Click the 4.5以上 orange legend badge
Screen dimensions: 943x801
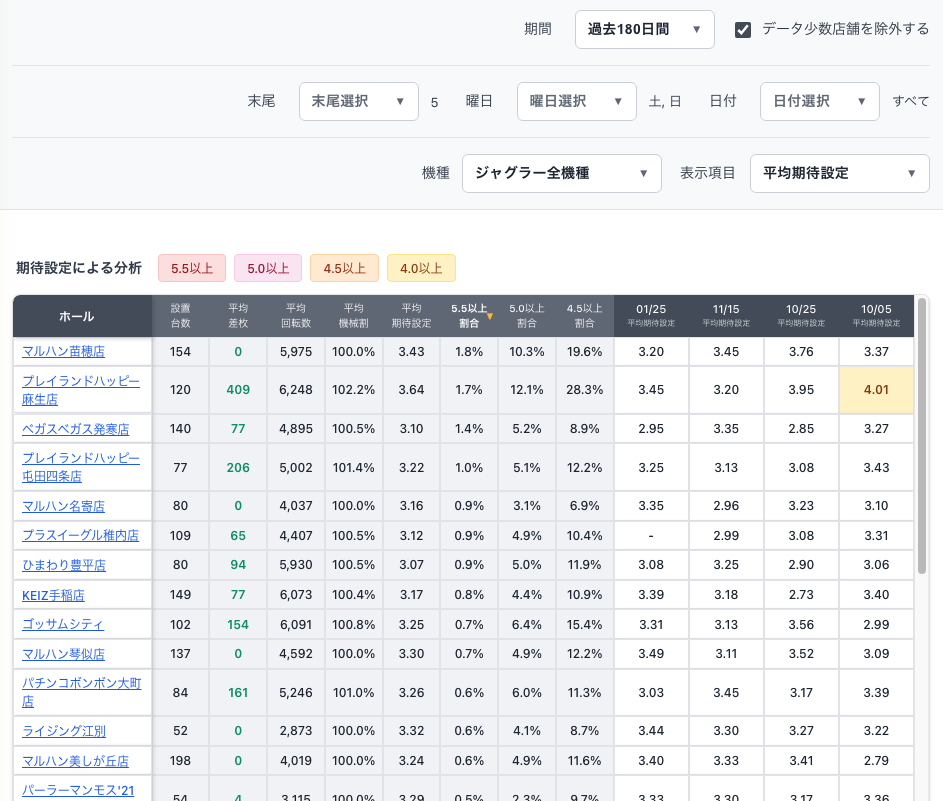[x=344, y=268]
